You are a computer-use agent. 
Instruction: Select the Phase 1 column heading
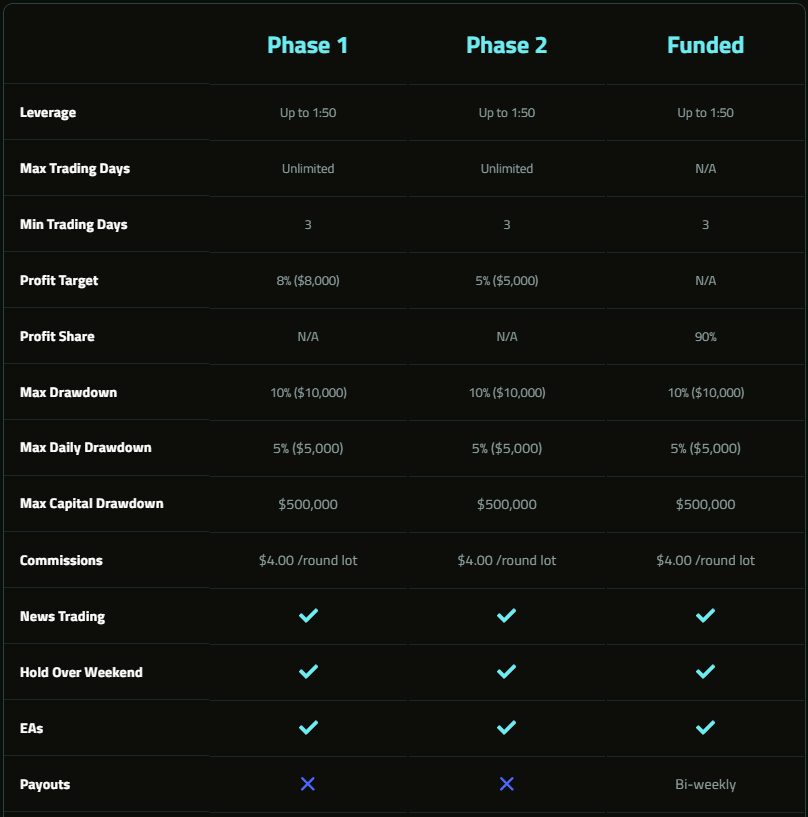[x=307, y=45]
